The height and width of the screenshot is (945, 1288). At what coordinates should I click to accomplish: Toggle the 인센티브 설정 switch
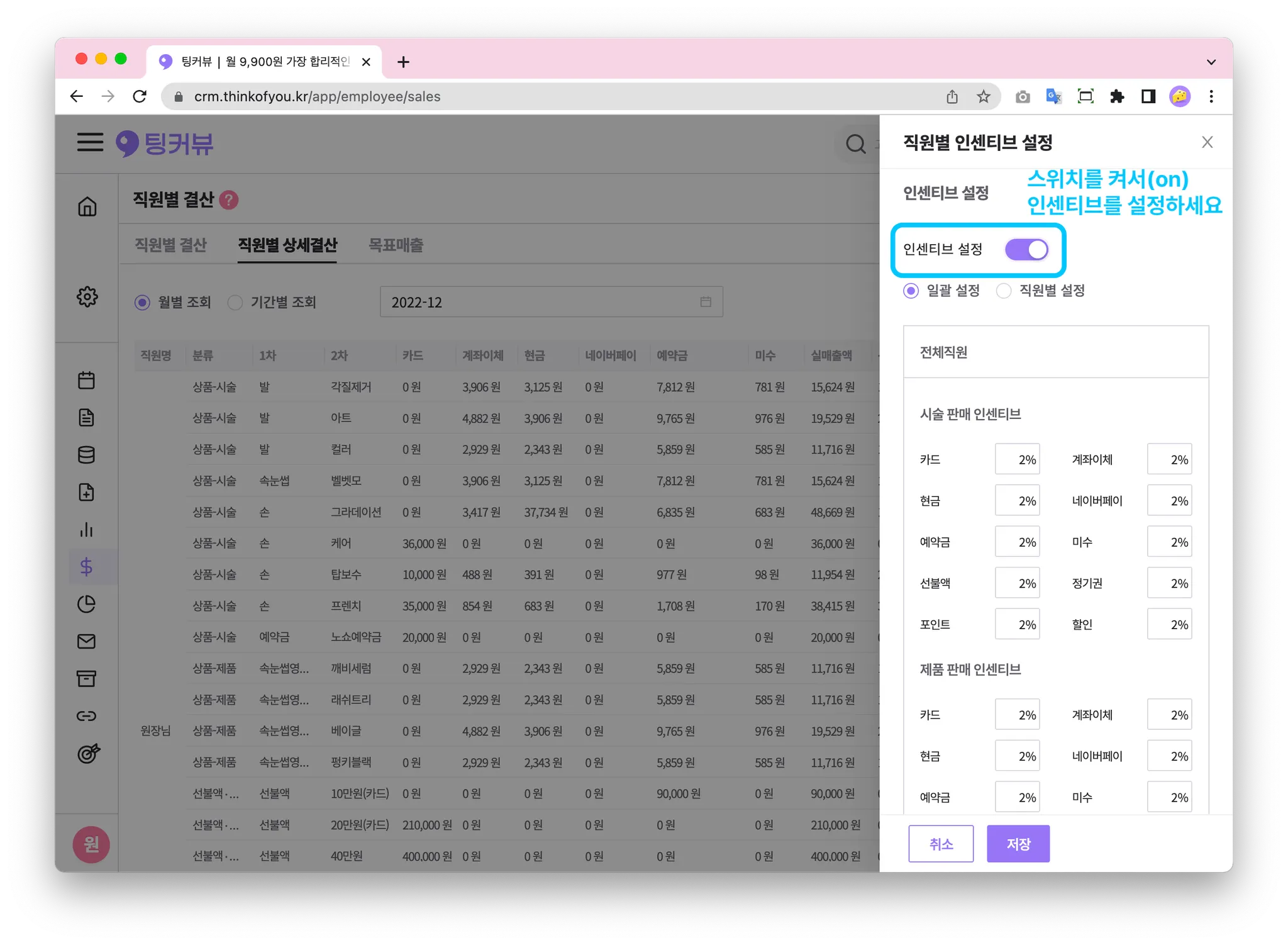[x=1026, y=250]
